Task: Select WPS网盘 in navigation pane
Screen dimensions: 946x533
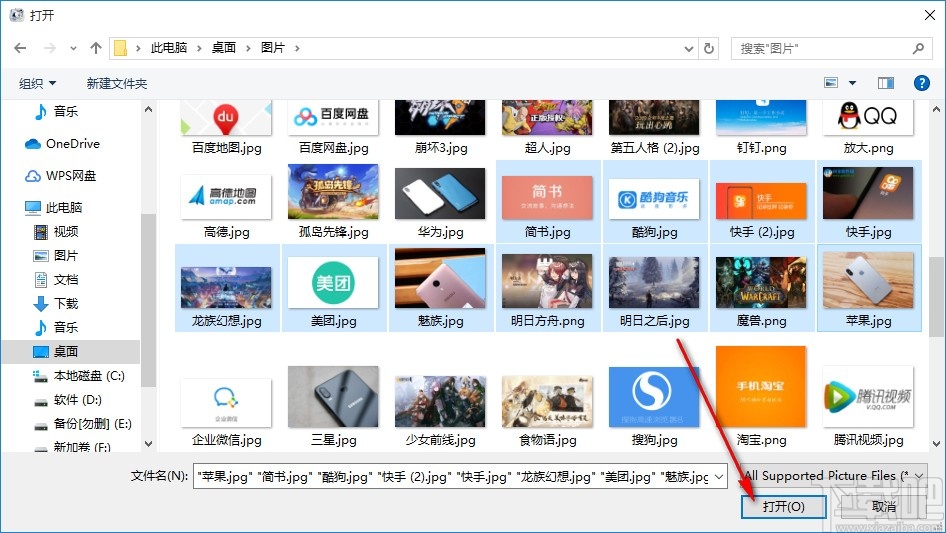Action: (60, 176)
